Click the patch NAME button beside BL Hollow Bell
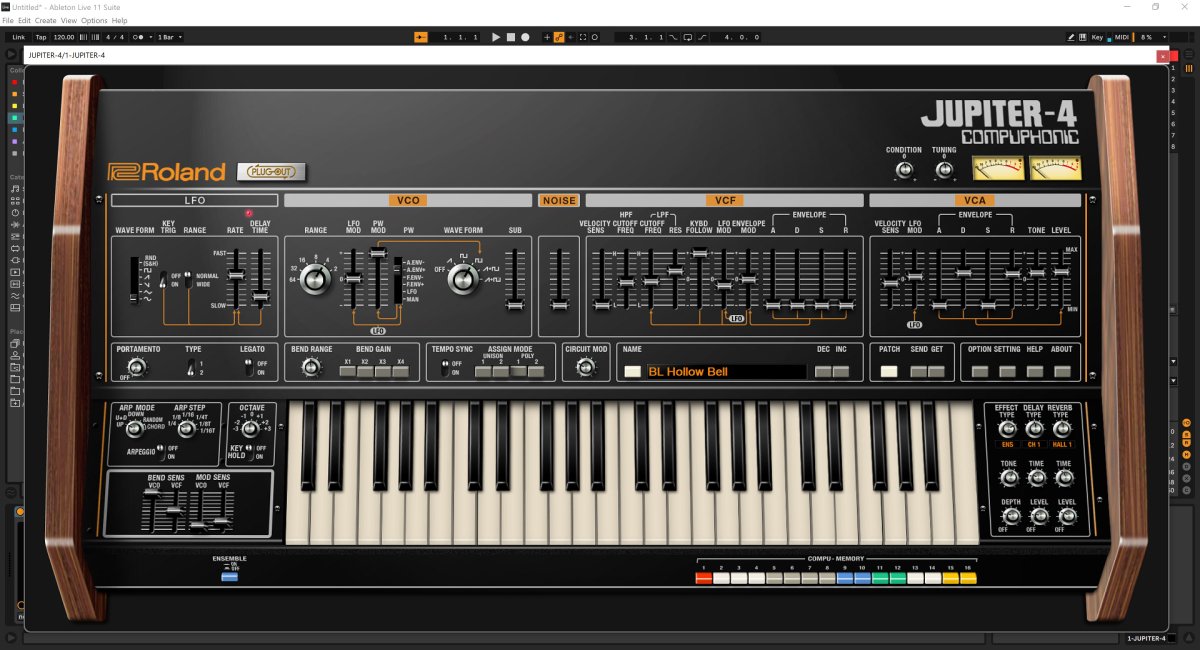This screenshot has width=1200, height=650. coord(632,371)
